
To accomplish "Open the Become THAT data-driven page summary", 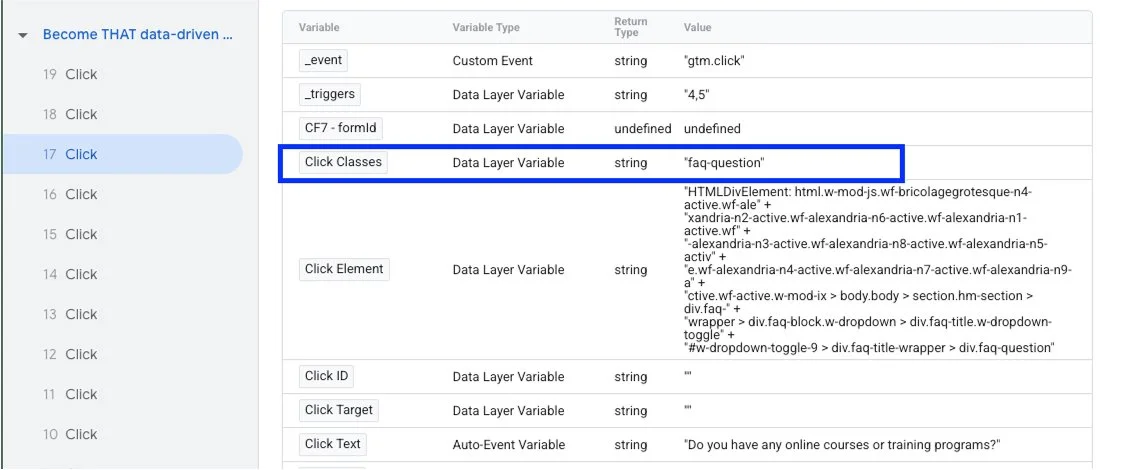I will tap(138, 35).
